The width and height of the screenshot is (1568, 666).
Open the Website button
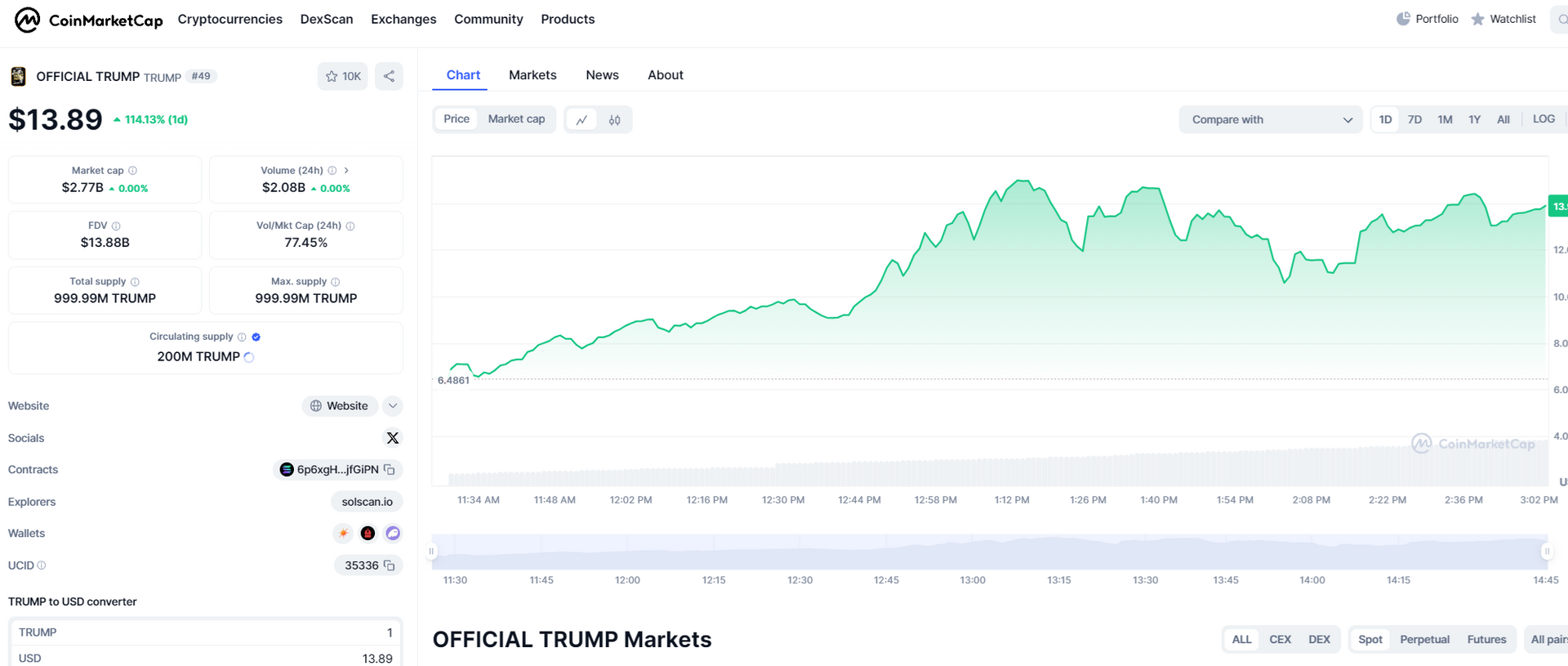(340, 406)
